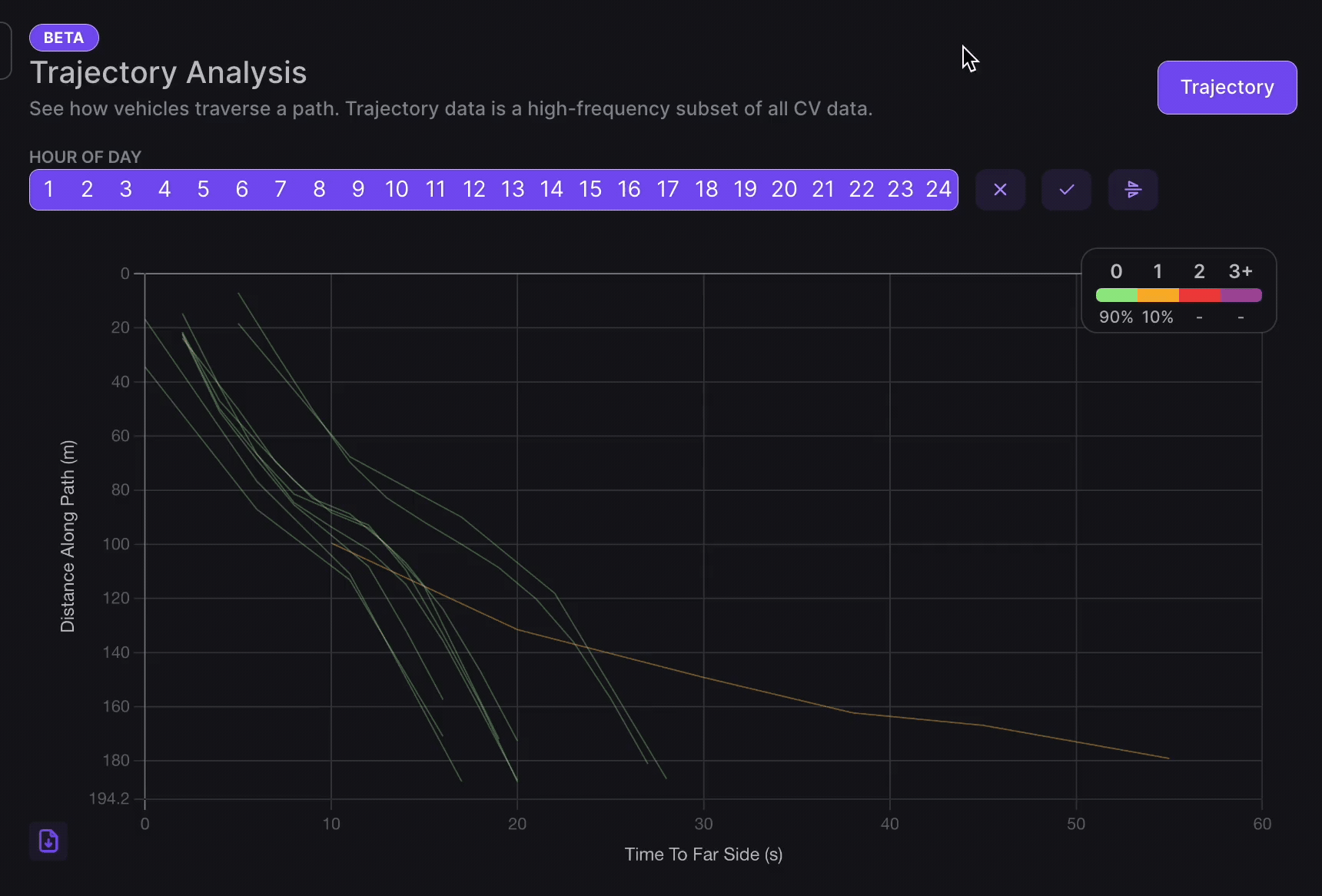The height and width of the screenshot is (896, 1322).
Task: Select hour 6 in Hour of Day
Action: pos(241,189)
